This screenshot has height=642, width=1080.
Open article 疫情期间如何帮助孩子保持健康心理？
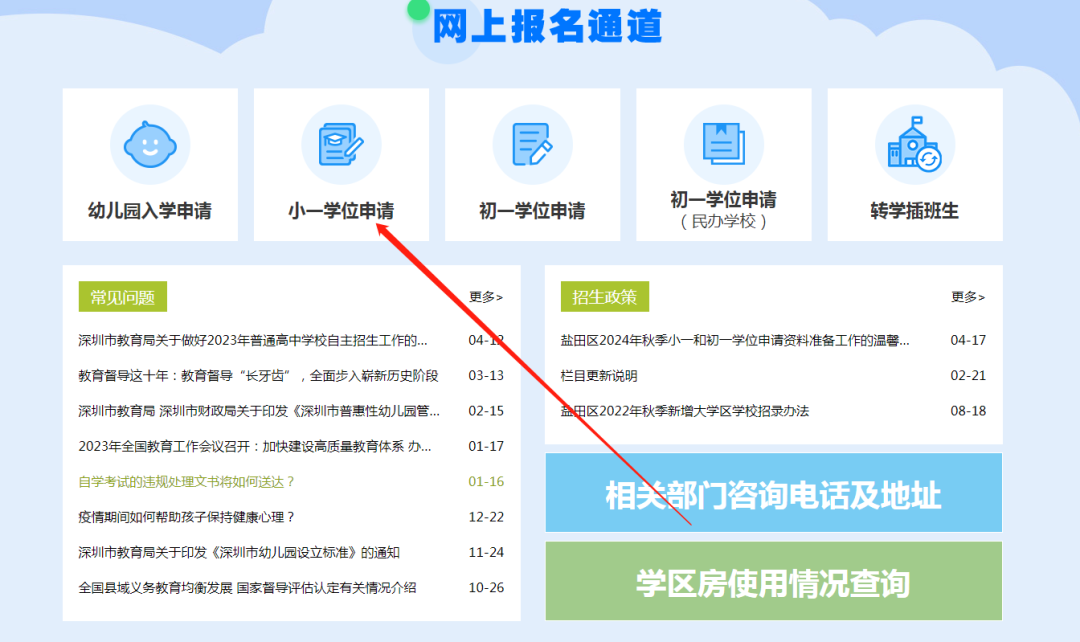click(187, 517)
